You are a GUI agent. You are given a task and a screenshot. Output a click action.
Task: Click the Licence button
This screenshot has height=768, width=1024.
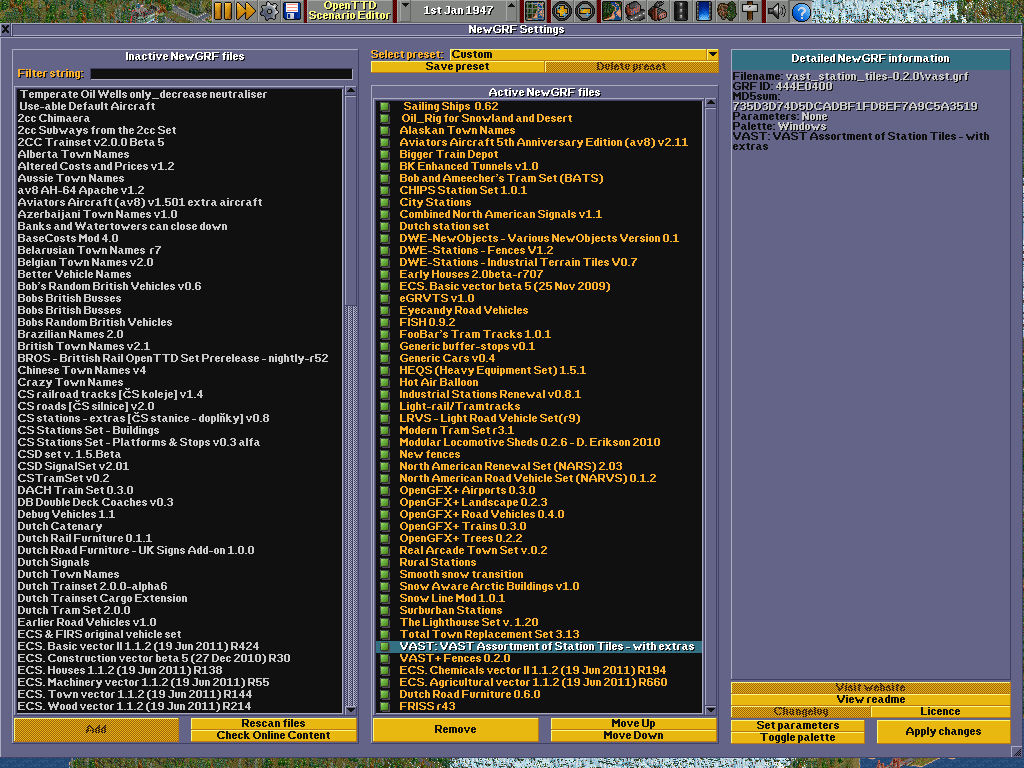click(x=940, y=712)
